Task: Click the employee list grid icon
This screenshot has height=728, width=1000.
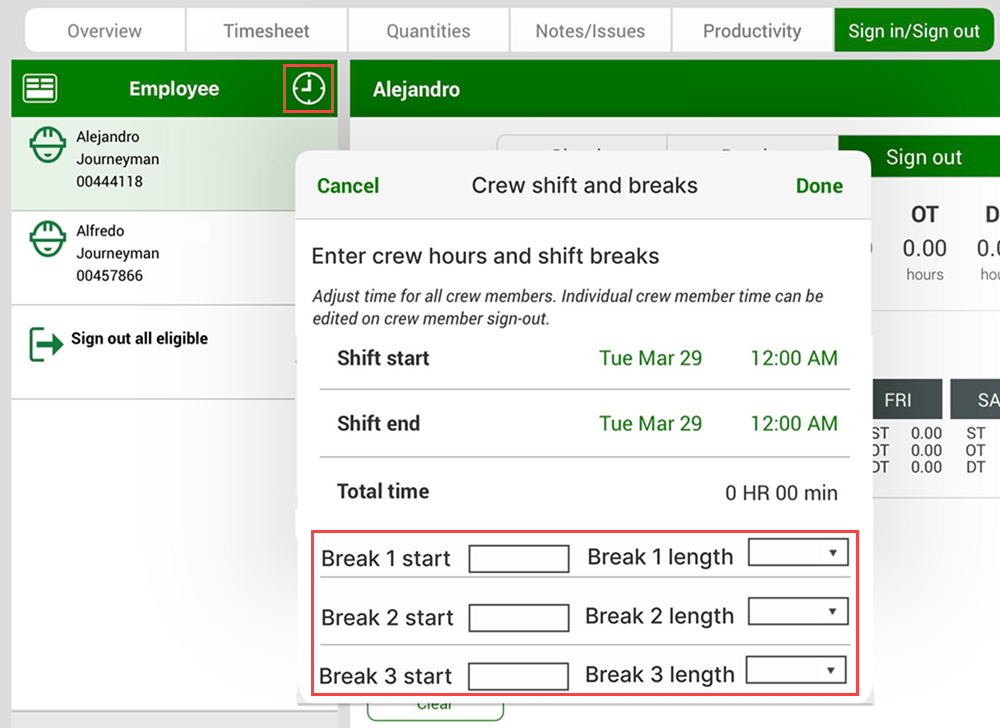Action: point(40,88)
